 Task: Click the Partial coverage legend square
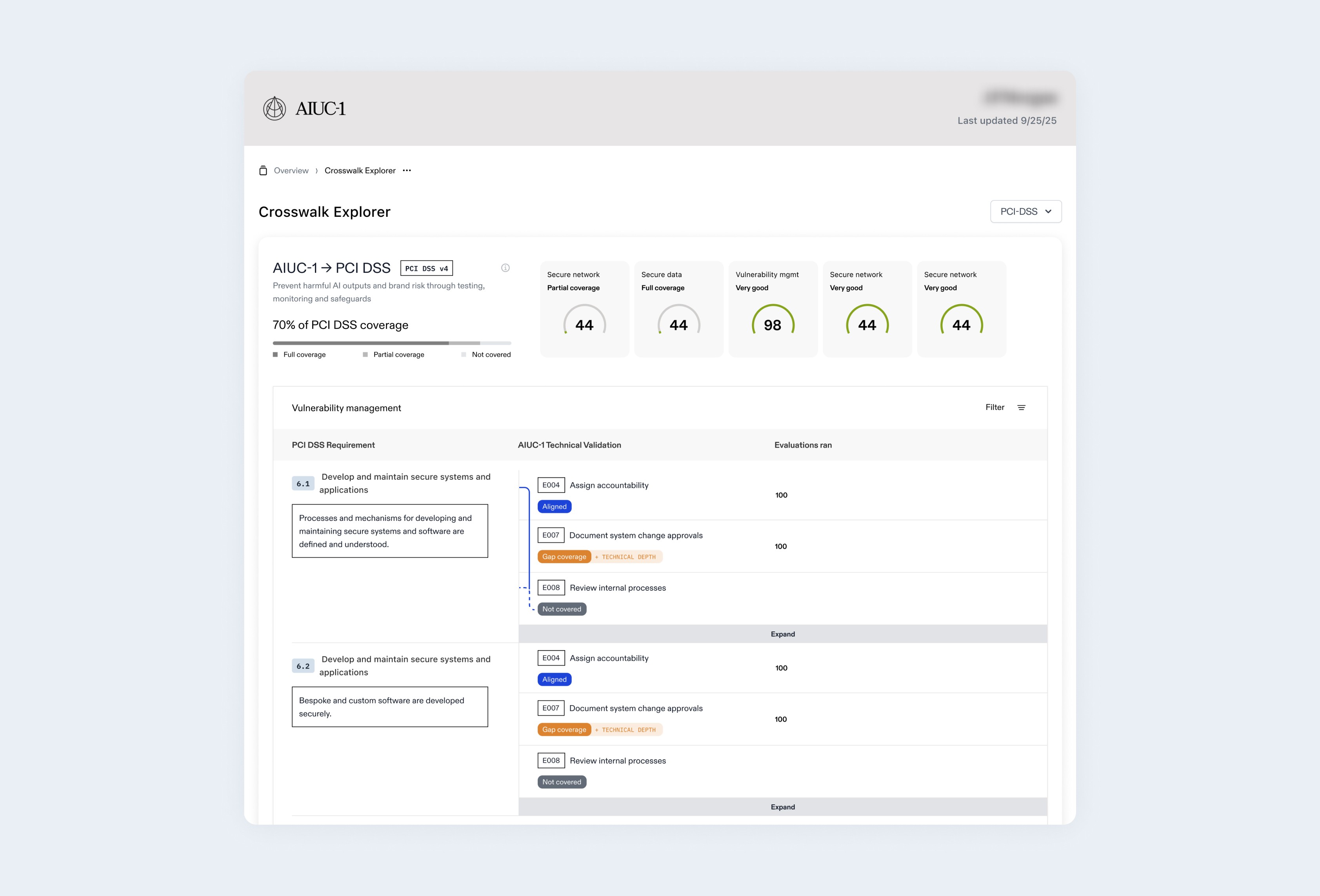(365, 355)
